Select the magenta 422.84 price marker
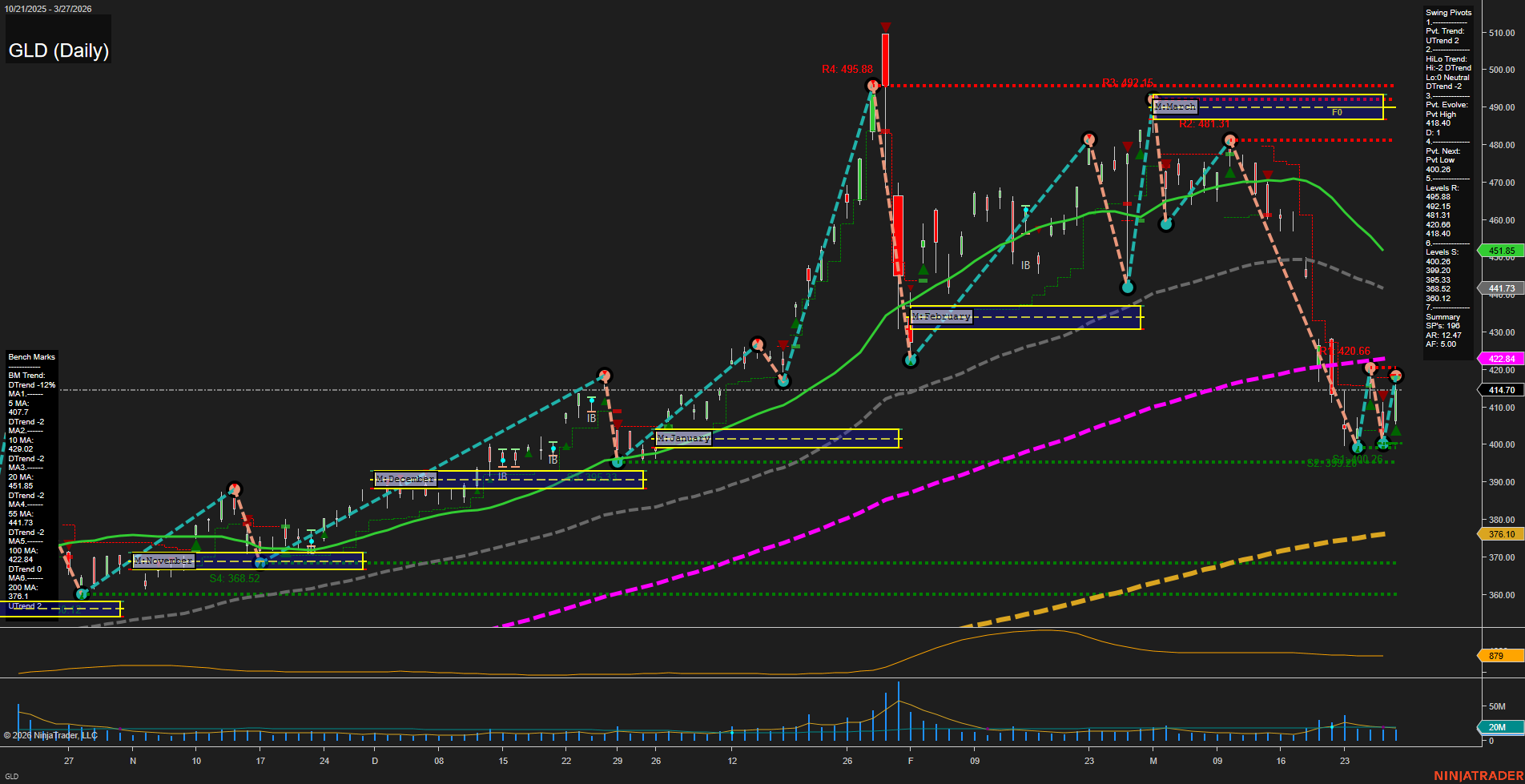 pyautogui.click(x=1501, y=359)
